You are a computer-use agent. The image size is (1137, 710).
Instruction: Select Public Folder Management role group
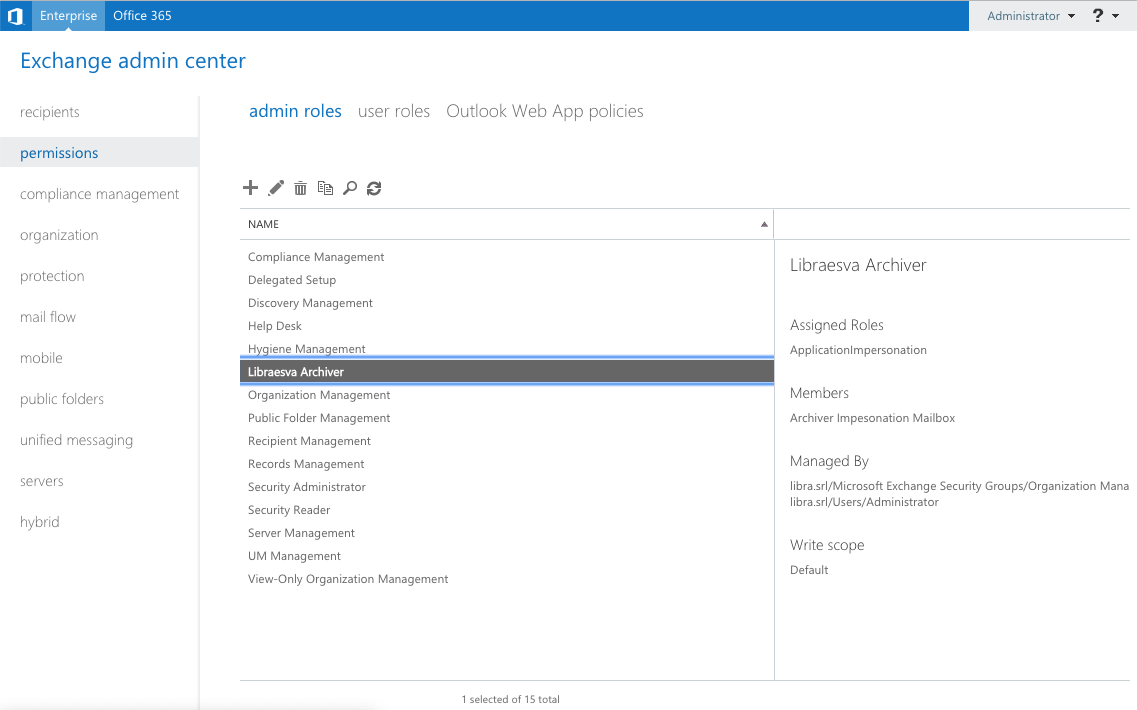coord(507,418)
